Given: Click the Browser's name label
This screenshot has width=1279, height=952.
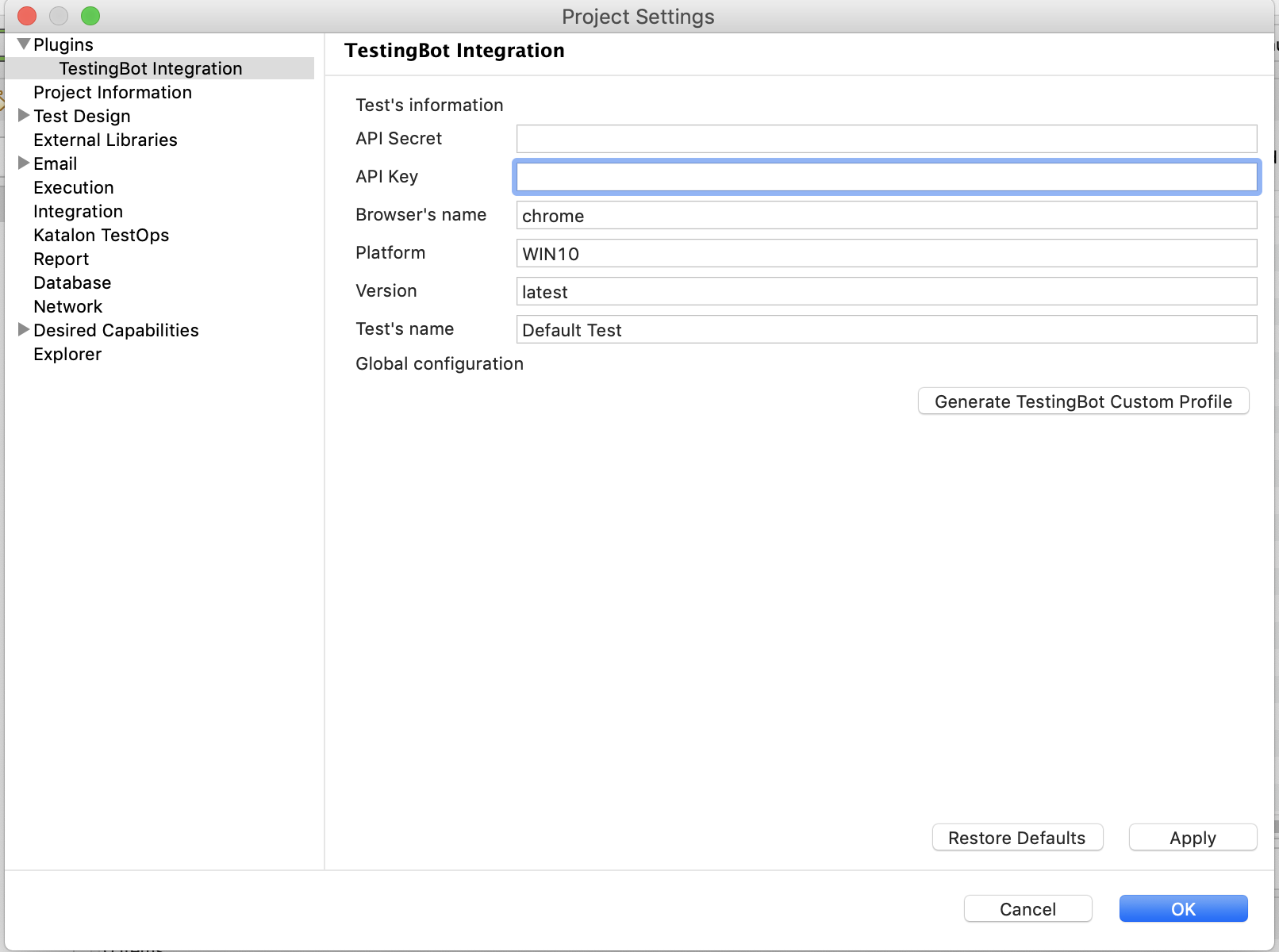Looking at the screenshot, I should click(x=421, y=215).
